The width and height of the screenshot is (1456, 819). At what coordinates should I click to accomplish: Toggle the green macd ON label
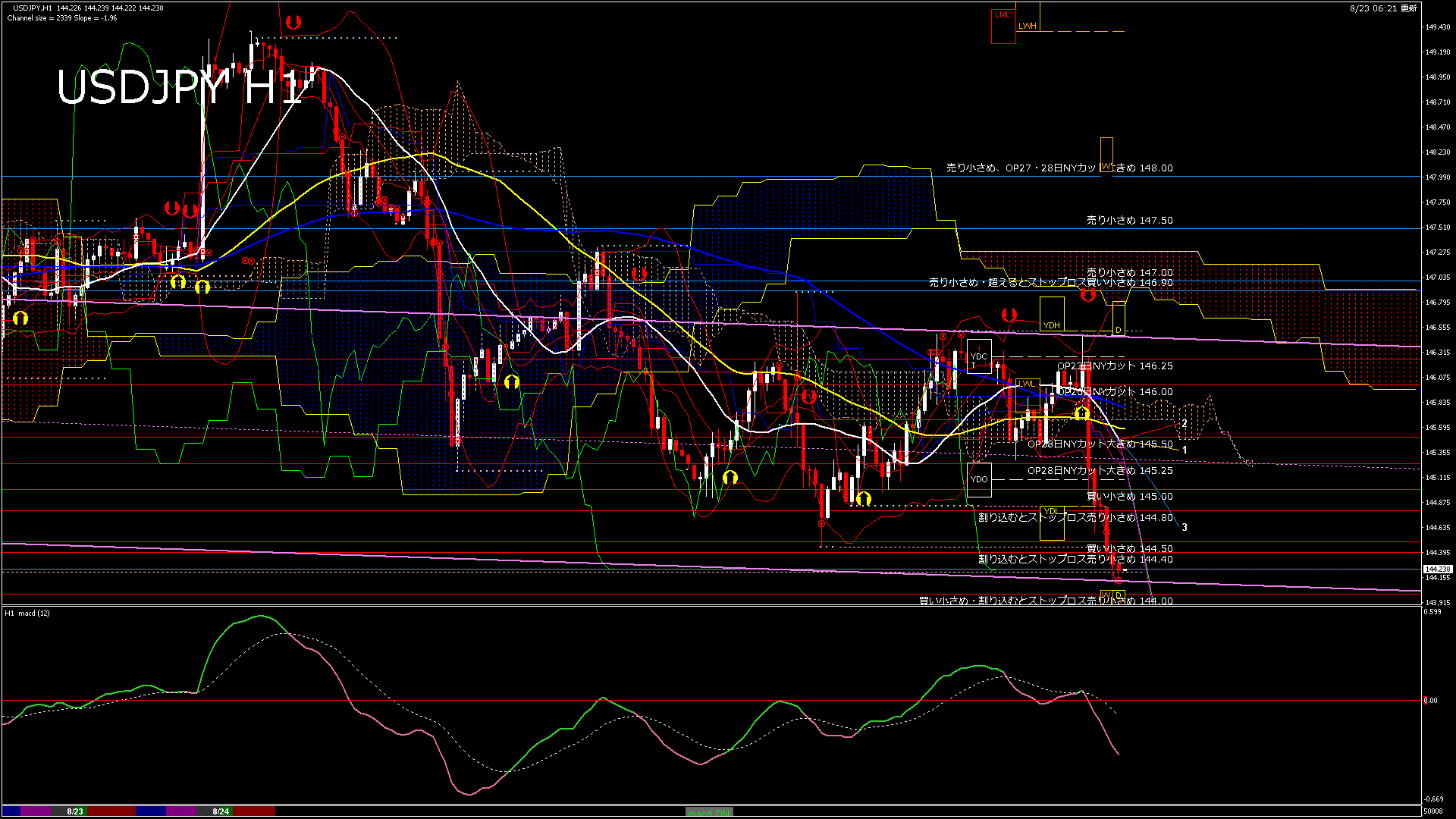[709, 812]
